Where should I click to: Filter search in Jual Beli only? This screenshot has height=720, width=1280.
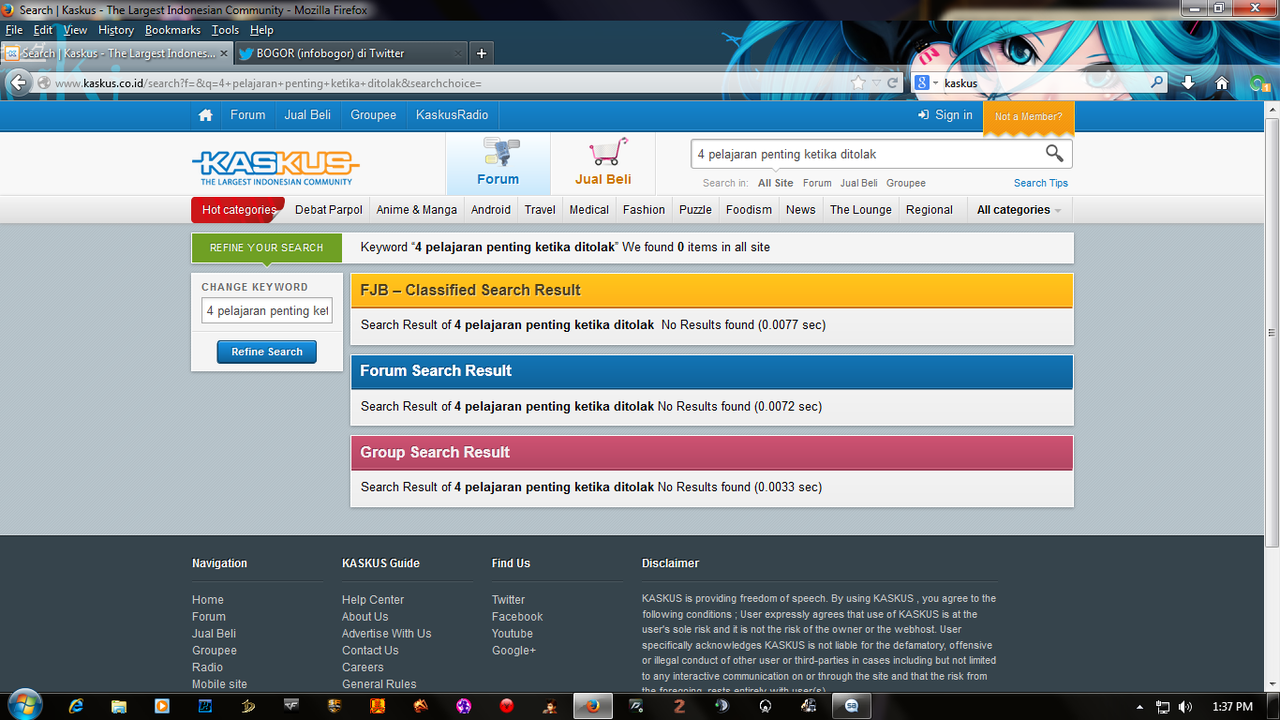click(x=859, y=183)
